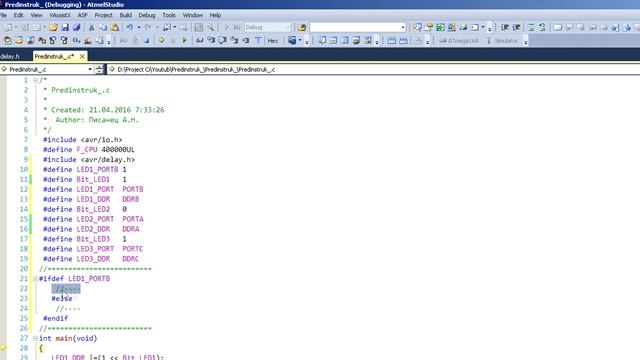Click the Increase Indent icon

coord(516,27)
